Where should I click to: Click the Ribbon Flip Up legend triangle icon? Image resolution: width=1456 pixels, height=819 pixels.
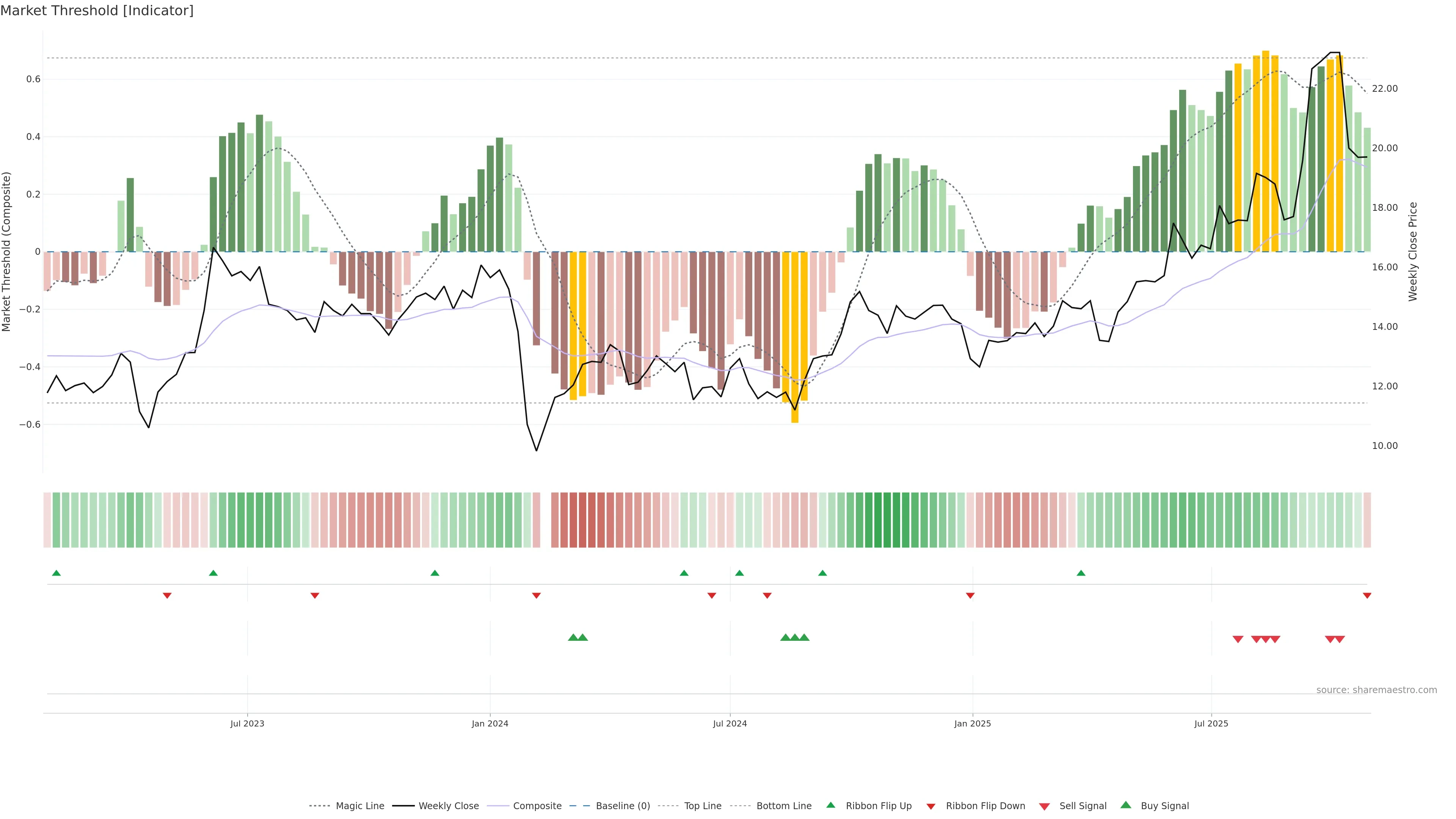tap(830, 805)
